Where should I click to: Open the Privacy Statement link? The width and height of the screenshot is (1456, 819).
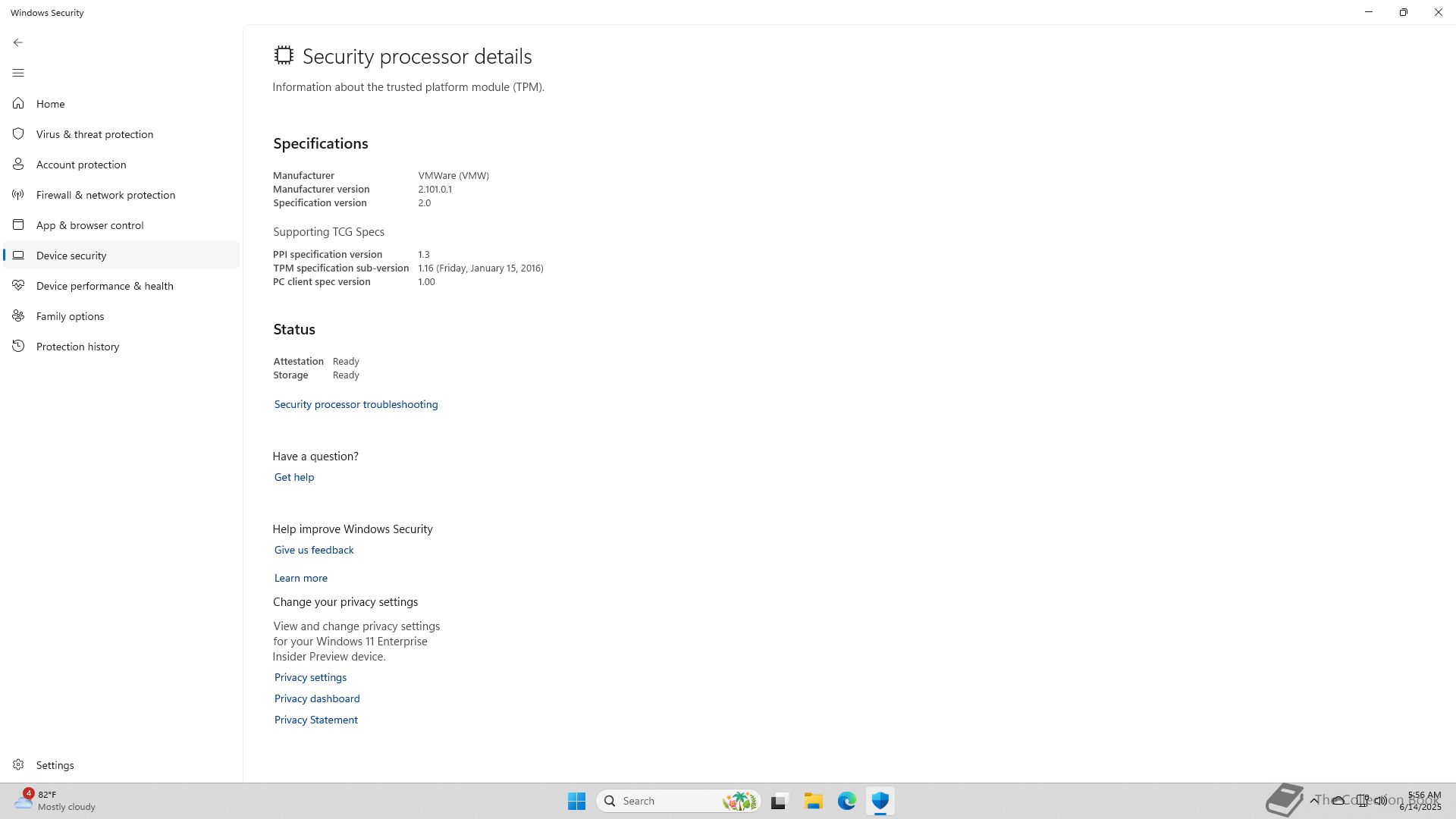[x=315, y=720]
